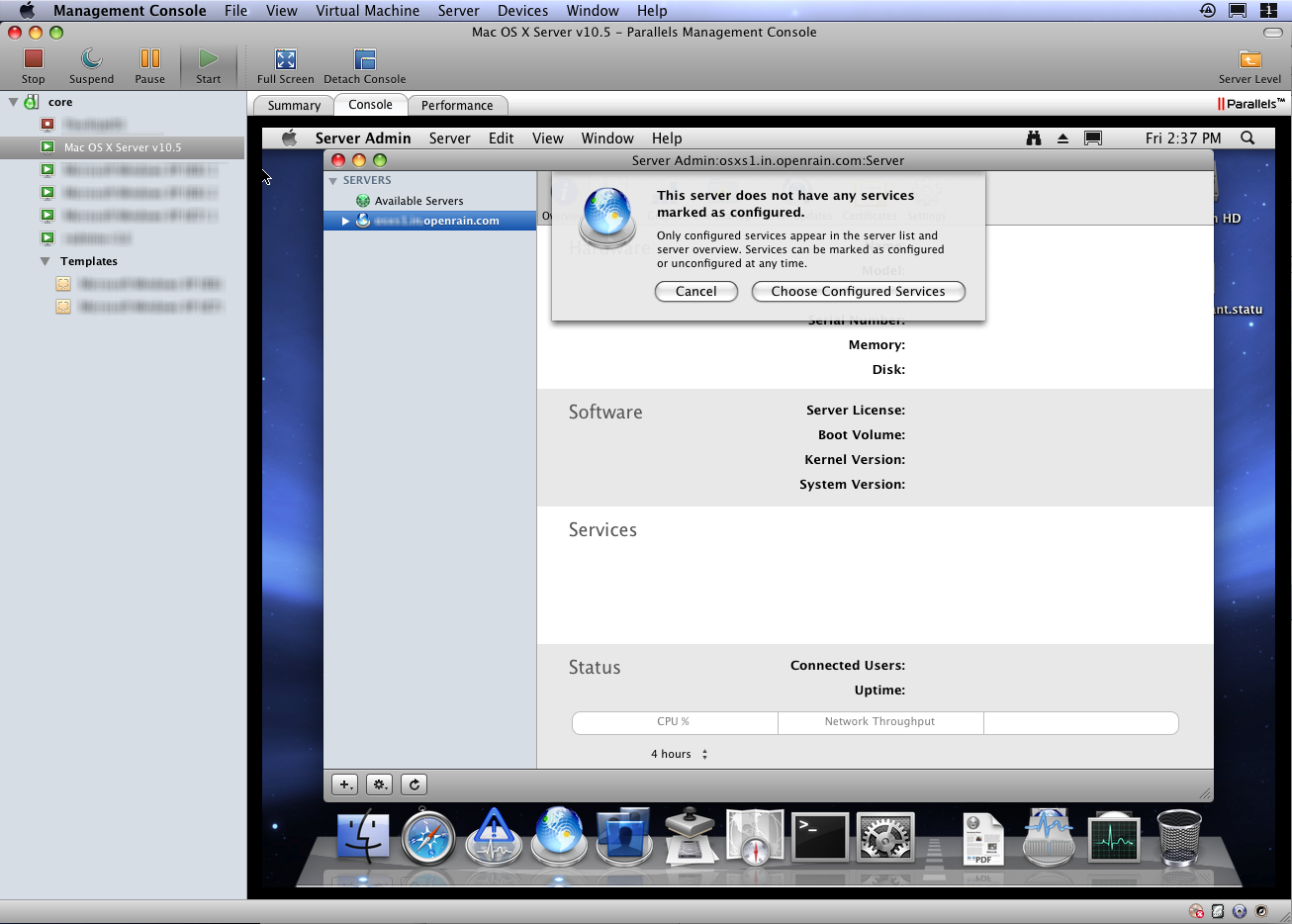Viewport: 1292px width, 924px height.
Task: Select Network Throughput graph segment
Action: [880, 722]
